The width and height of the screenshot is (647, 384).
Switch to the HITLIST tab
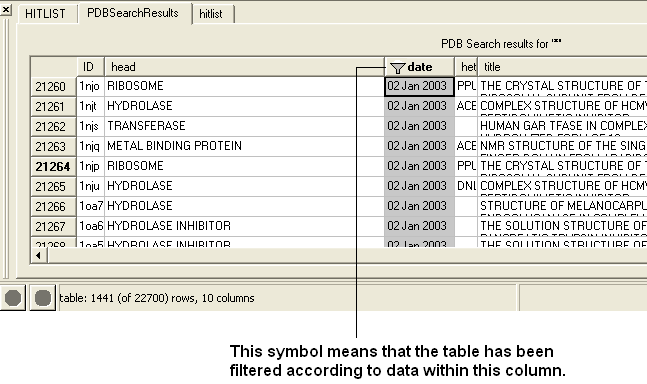45,14
